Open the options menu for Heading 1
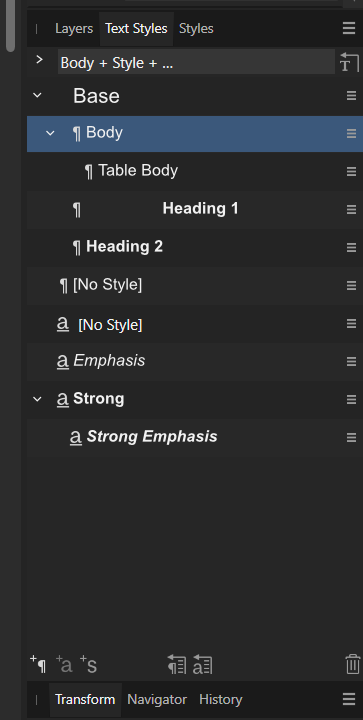The image size is (363, 720). [352, 209]
